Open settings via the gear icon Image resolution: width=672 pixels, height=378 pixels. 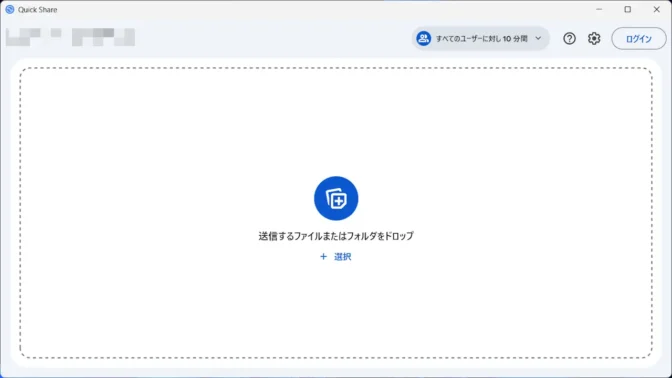[594, 39]
